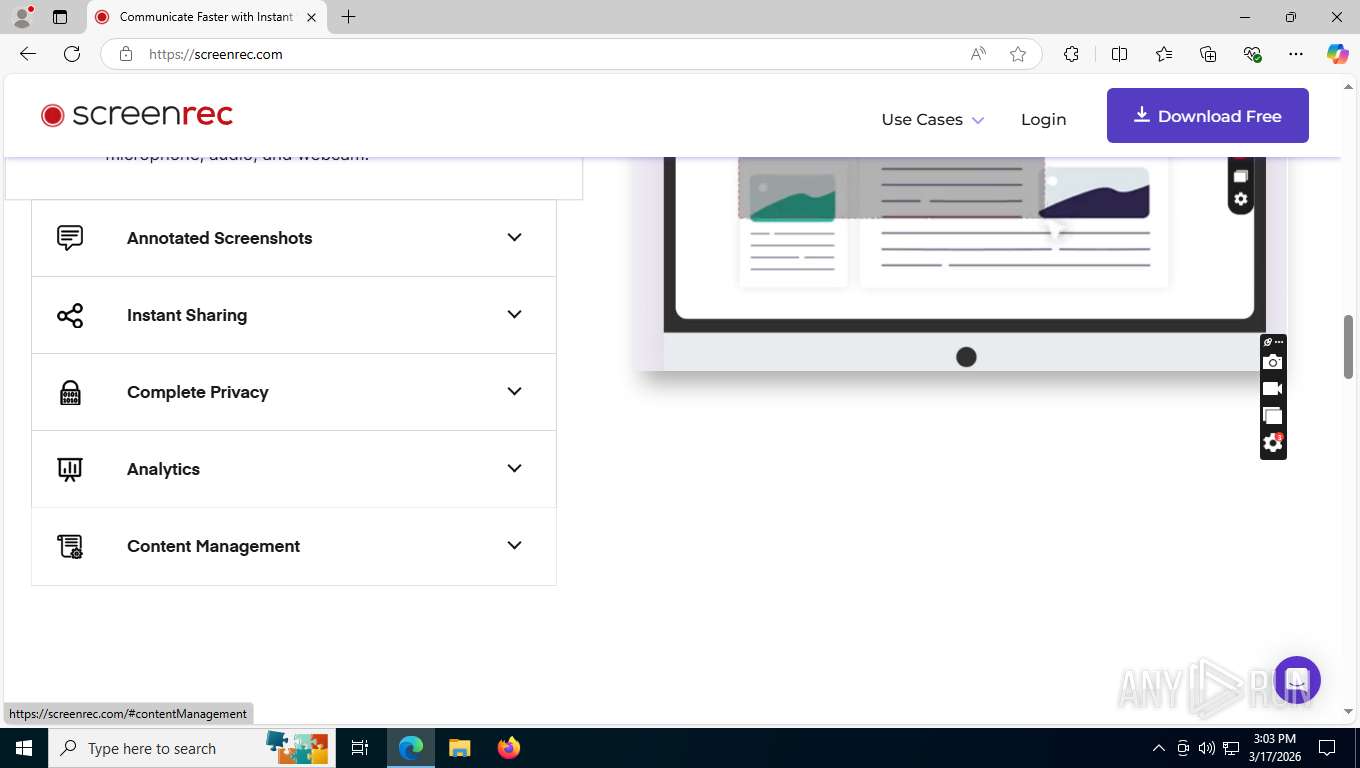Open Edge Settings and more menu
Image resolution: width=1360 pixels, height=768 pixels.
coord(1296,54)
